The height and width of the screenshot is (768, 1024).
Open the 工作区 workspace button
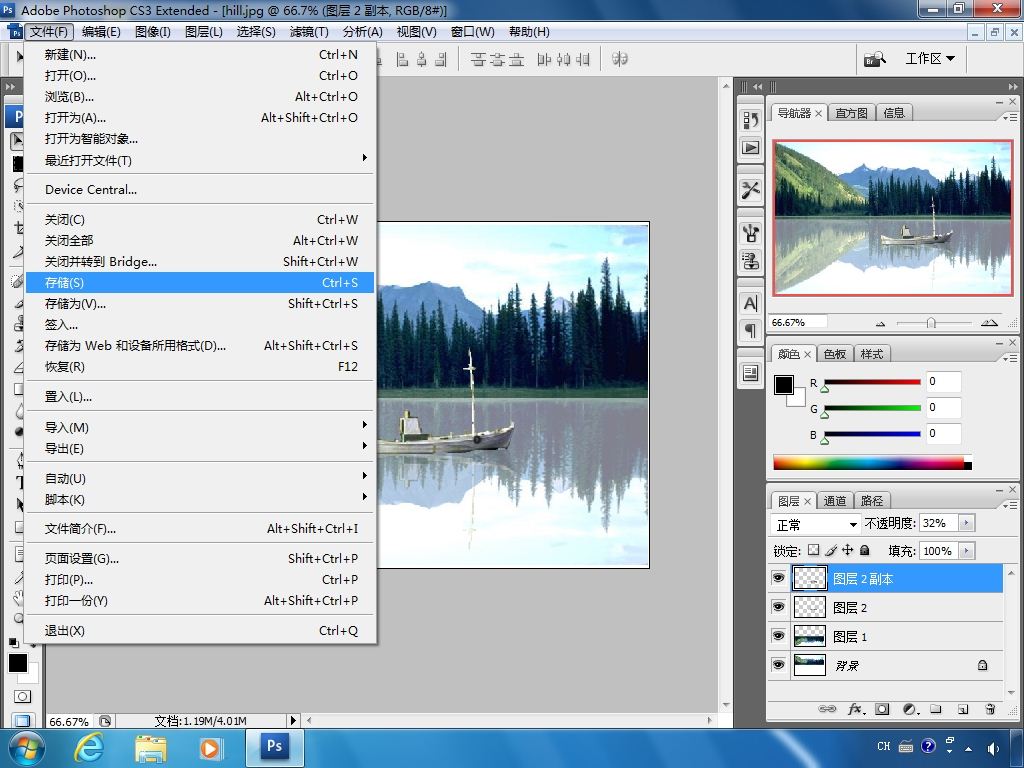tap(929, 59)
